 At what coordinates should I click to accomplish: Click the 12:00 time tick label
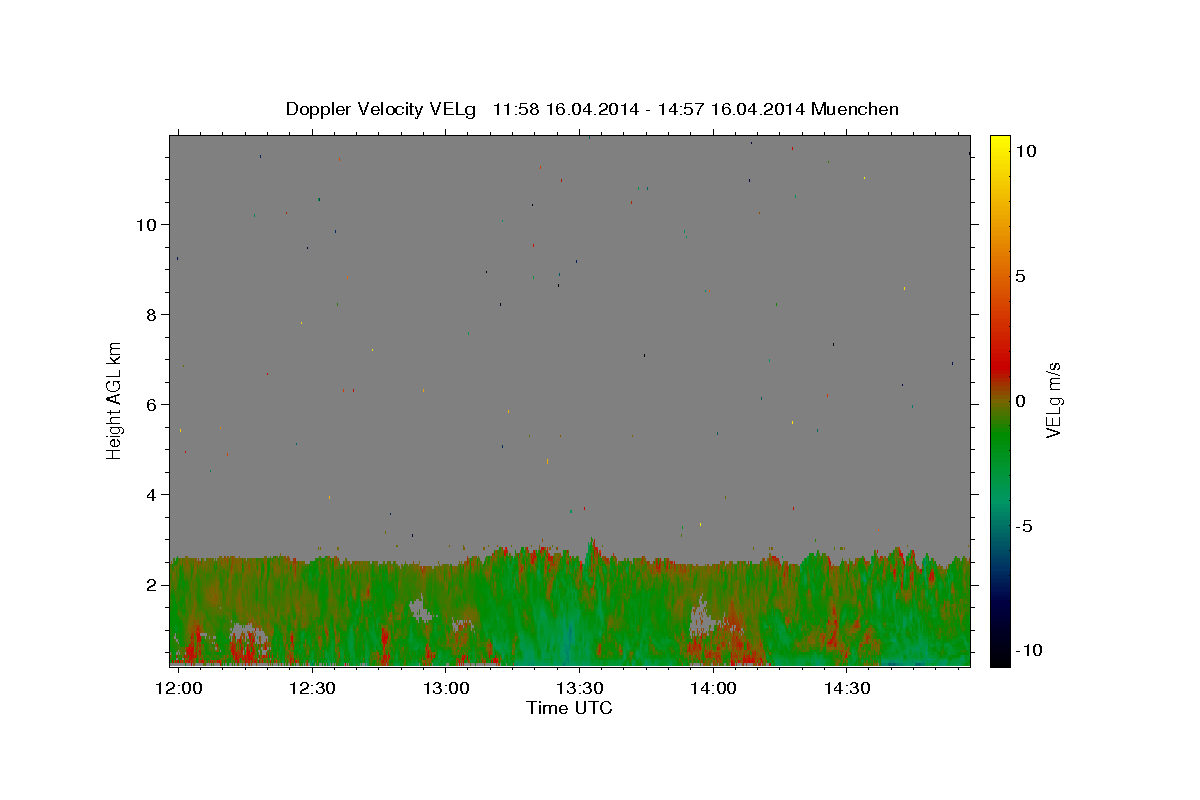(x=181, y=688)
